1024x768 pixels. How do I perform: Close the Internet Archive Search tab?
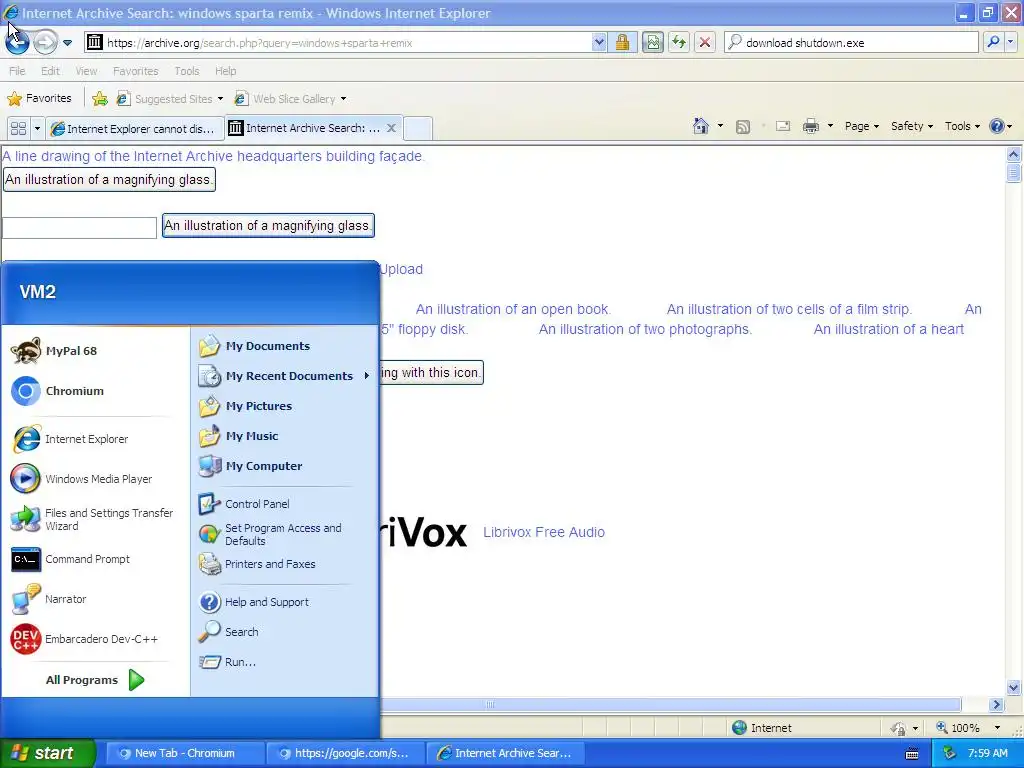(x=391, y=128)
